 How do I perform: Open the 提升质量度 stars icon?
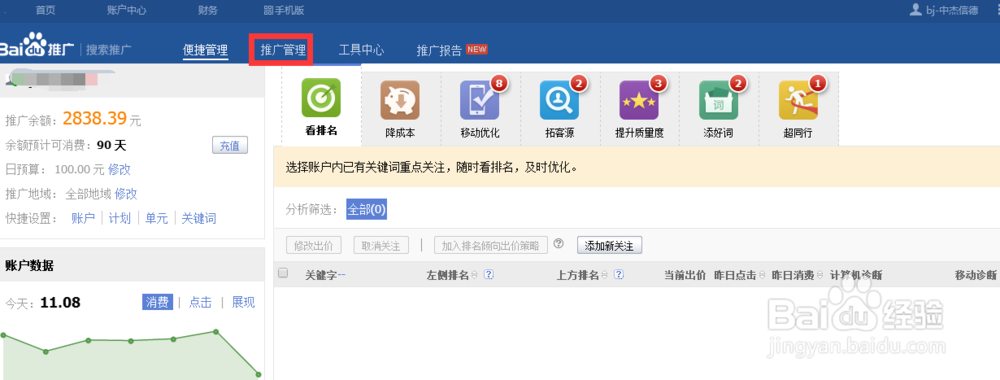point(639,100)
